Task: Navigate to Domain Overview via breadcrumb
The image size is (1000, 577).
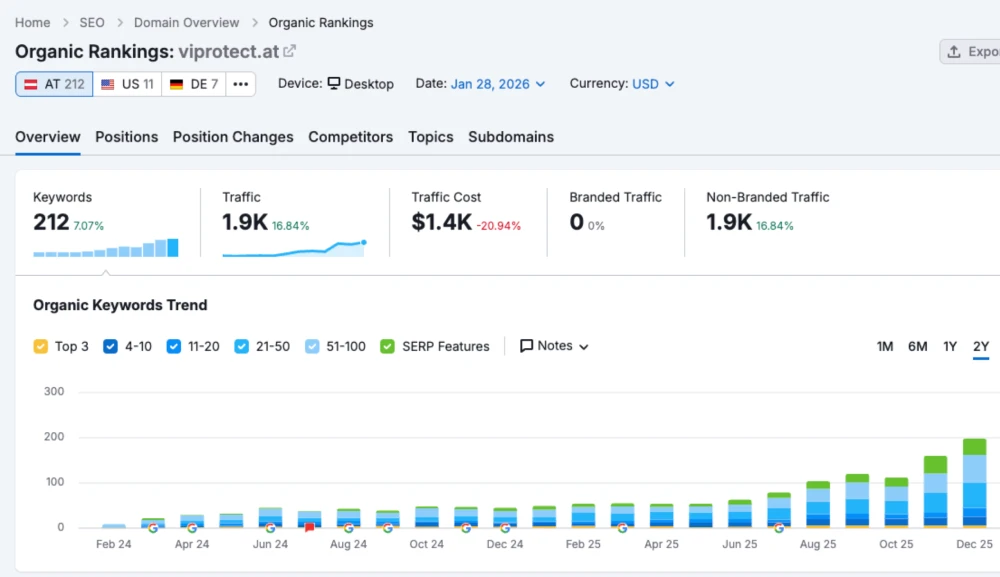Action: click(186, 22)
